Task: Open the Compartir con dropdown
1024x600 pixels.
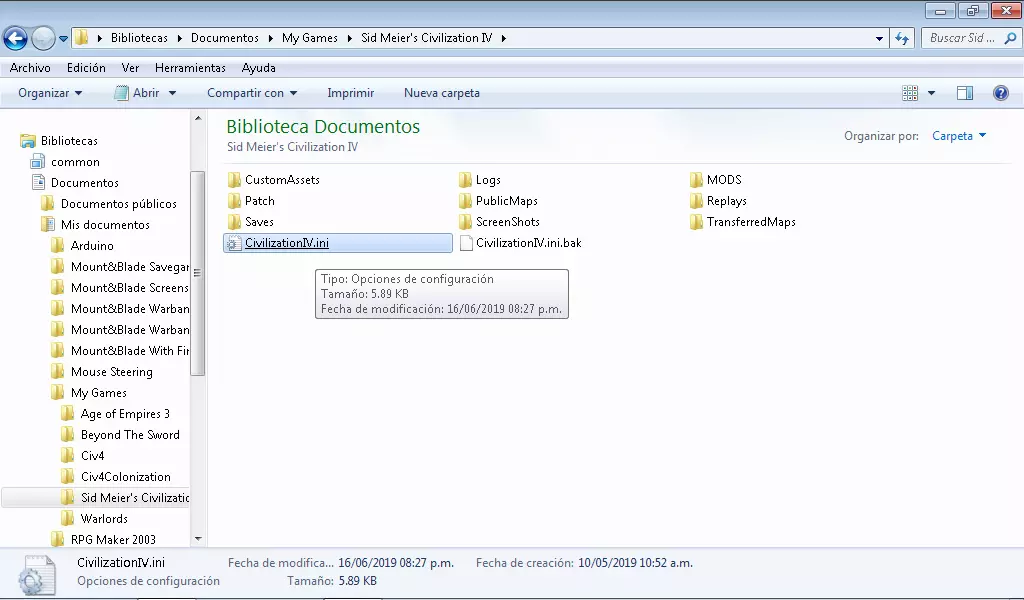Action: 252,93
